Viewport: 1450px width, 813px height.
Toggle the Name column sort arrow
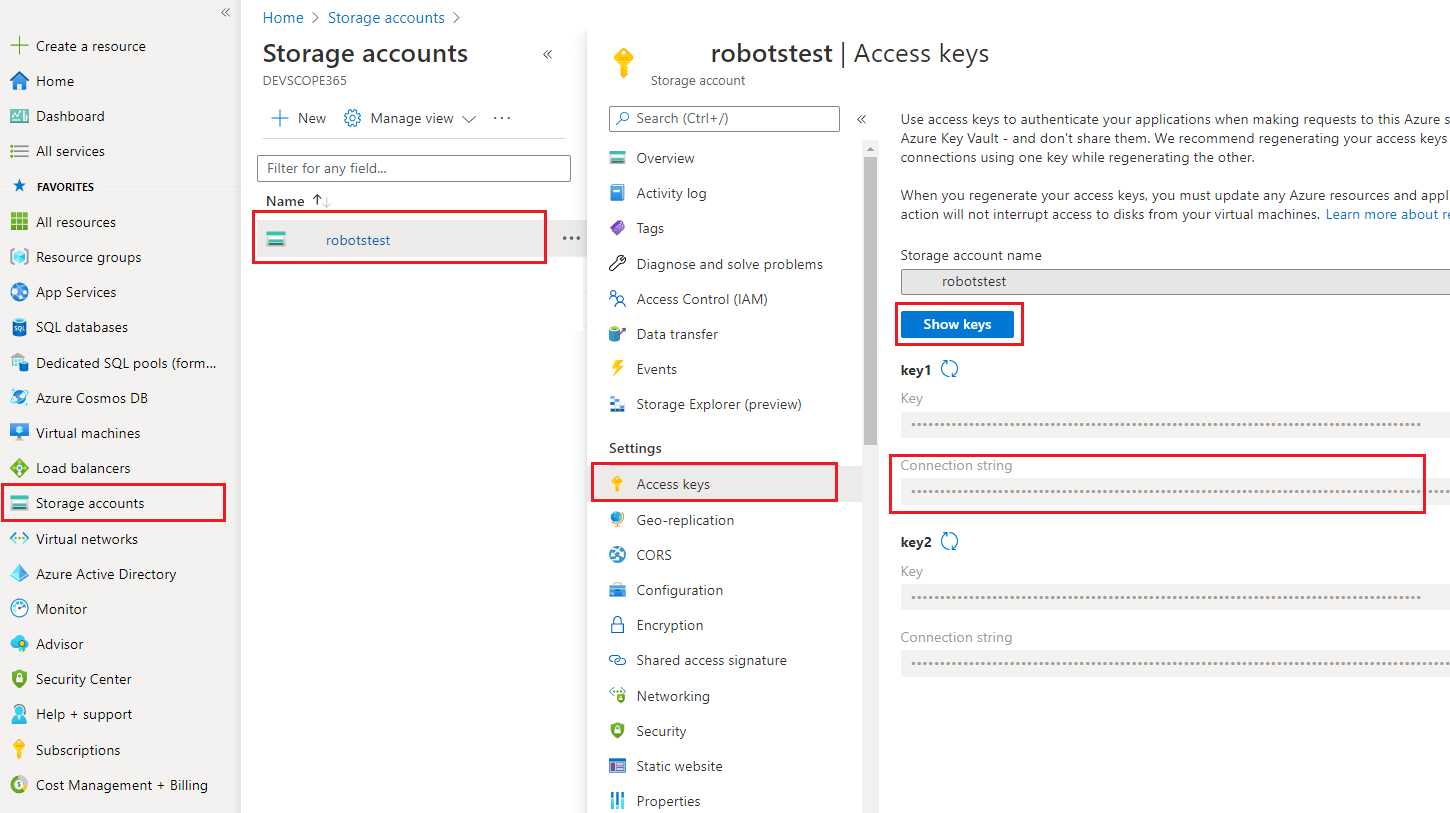pyautogui.click(x=320, y=200)
